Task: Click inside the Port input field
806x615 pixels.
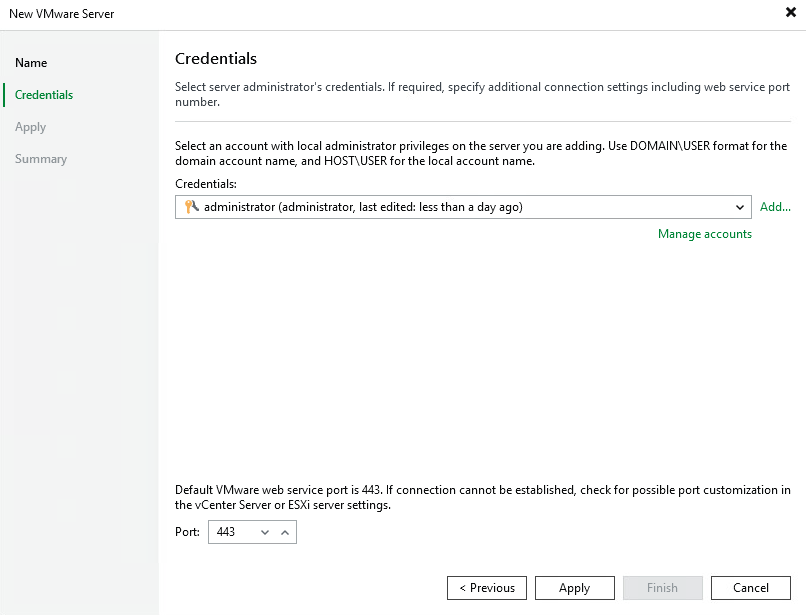Action: 230,532
